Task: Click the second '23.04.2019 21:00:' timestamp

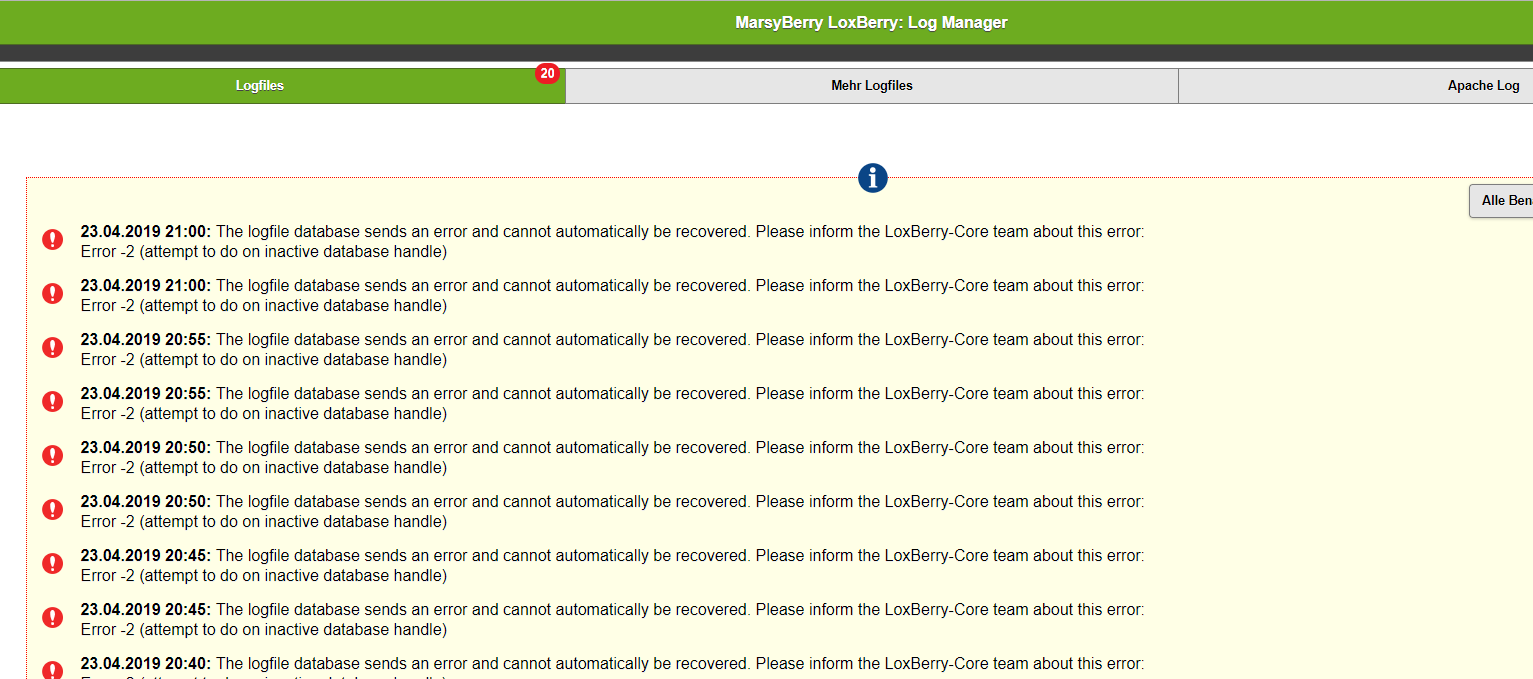Action: pyautogui.click(x=146, y=286)
